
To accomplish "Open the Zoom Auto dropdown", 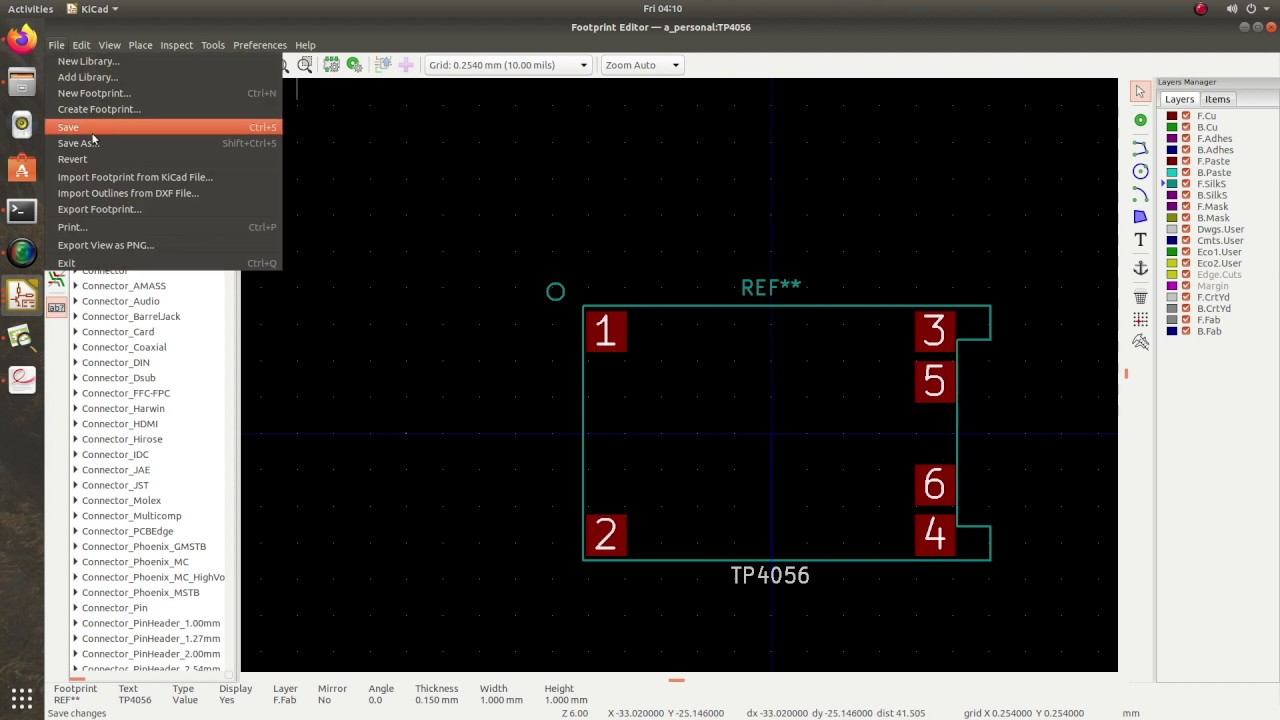I will pos(641,65).
